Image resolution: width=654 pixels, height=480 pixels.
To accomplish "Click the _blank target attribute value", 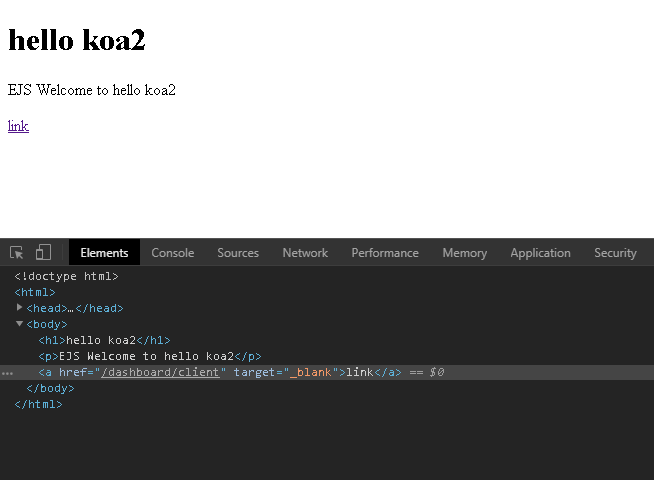I will pyautogui.click(x=310, y=372).
